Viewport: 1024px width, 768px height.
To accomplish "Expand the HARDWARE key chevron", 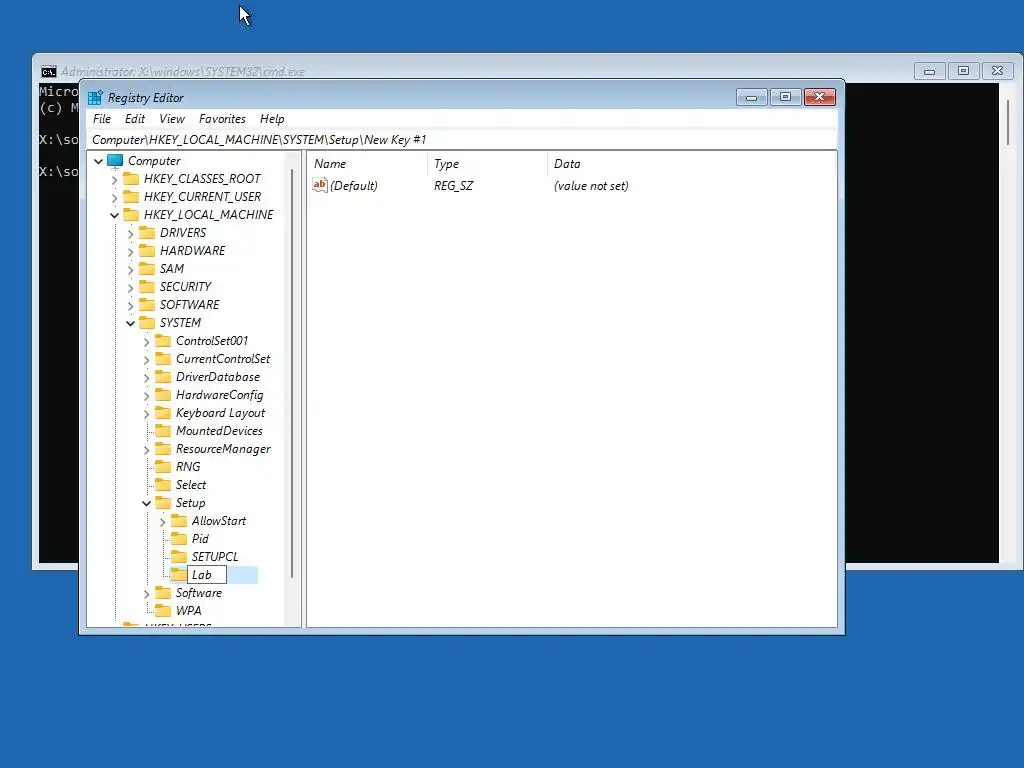I will [130, 251].
